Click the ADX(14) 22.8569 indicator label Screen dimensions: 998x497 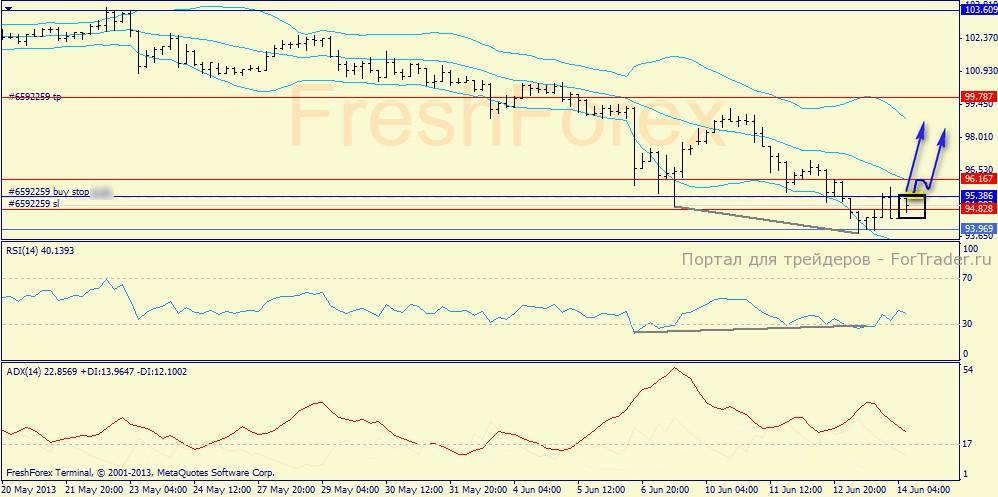click(96, 372)
